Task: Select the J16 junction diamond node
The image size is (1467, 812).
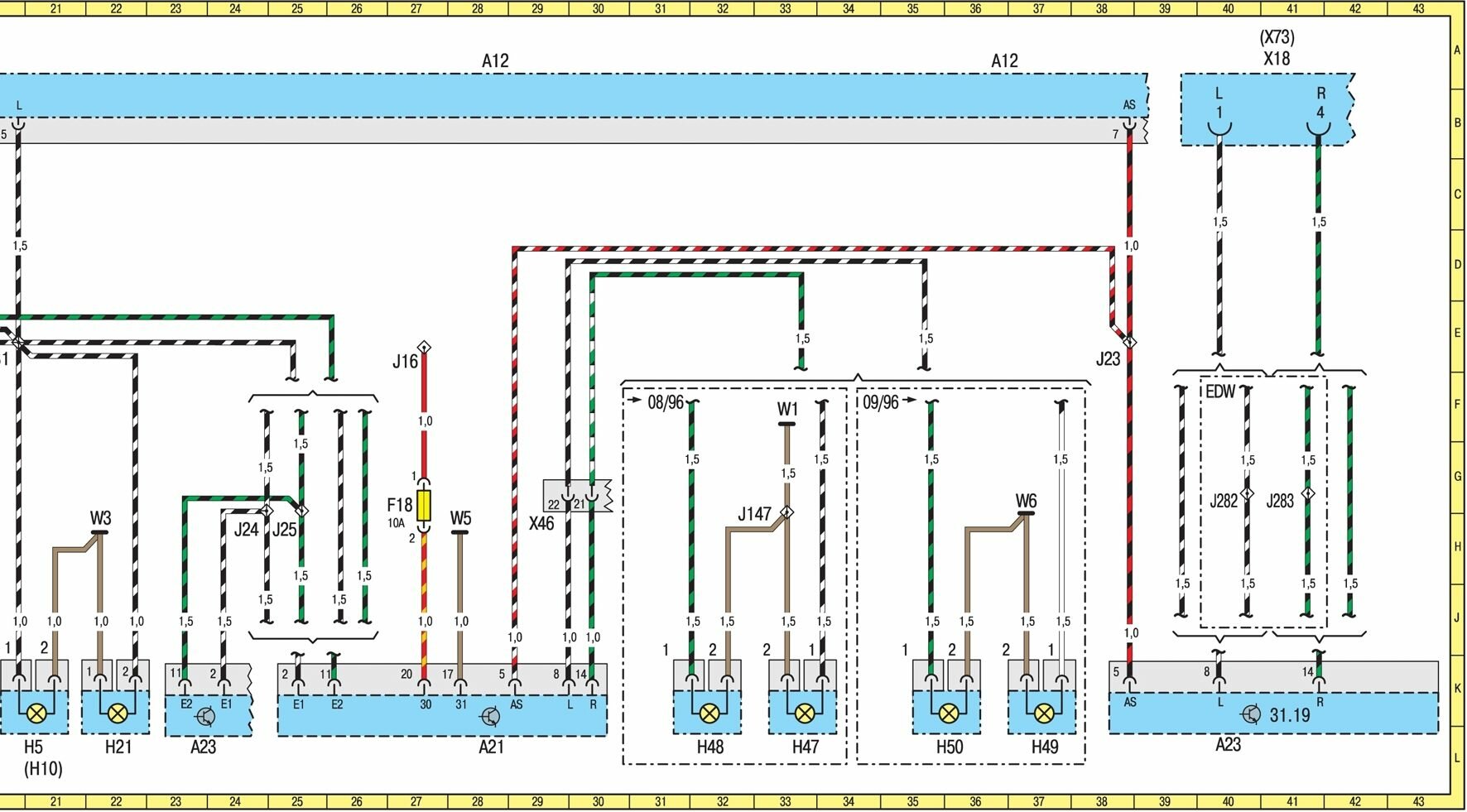Action: (x=424, y=347)
